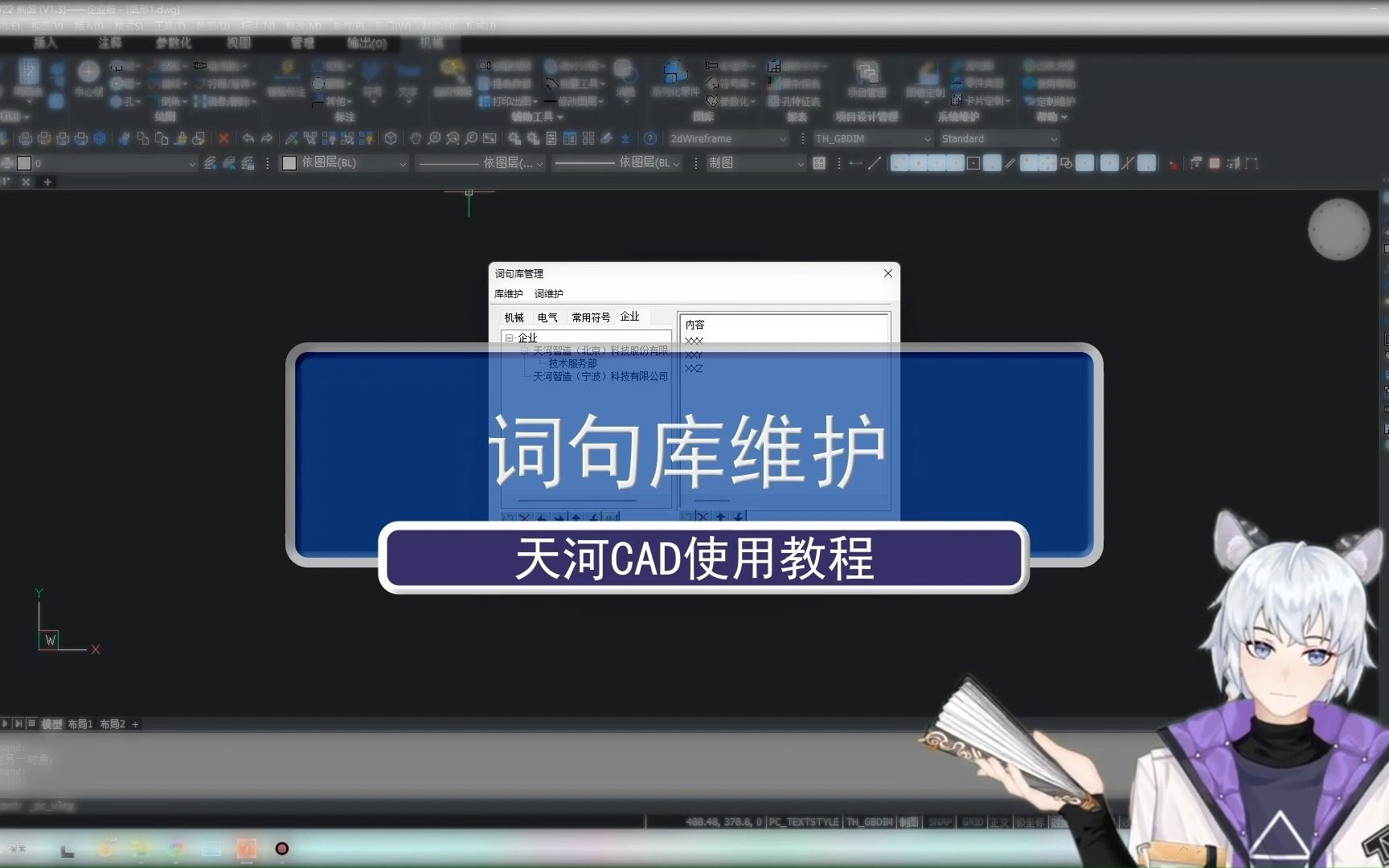Open the linetype 依图层 dropdown
Screen dimensions: 1389x868
pos(481,163)
